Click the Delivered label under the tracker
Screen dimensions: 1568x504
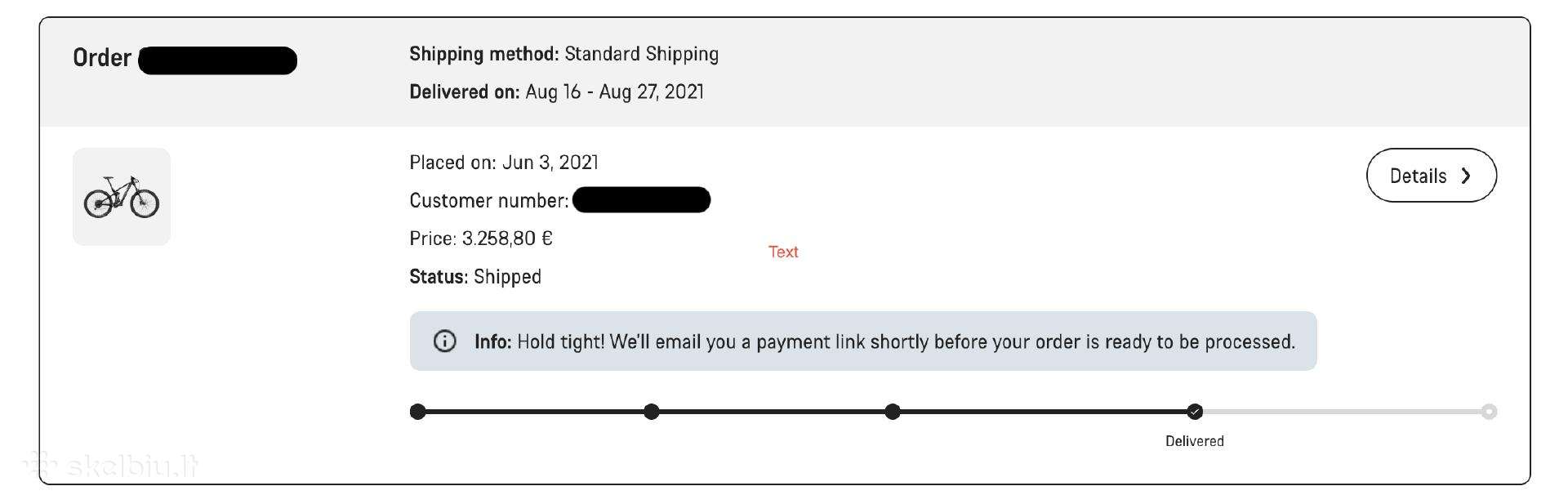click(x=1194, y=441)
